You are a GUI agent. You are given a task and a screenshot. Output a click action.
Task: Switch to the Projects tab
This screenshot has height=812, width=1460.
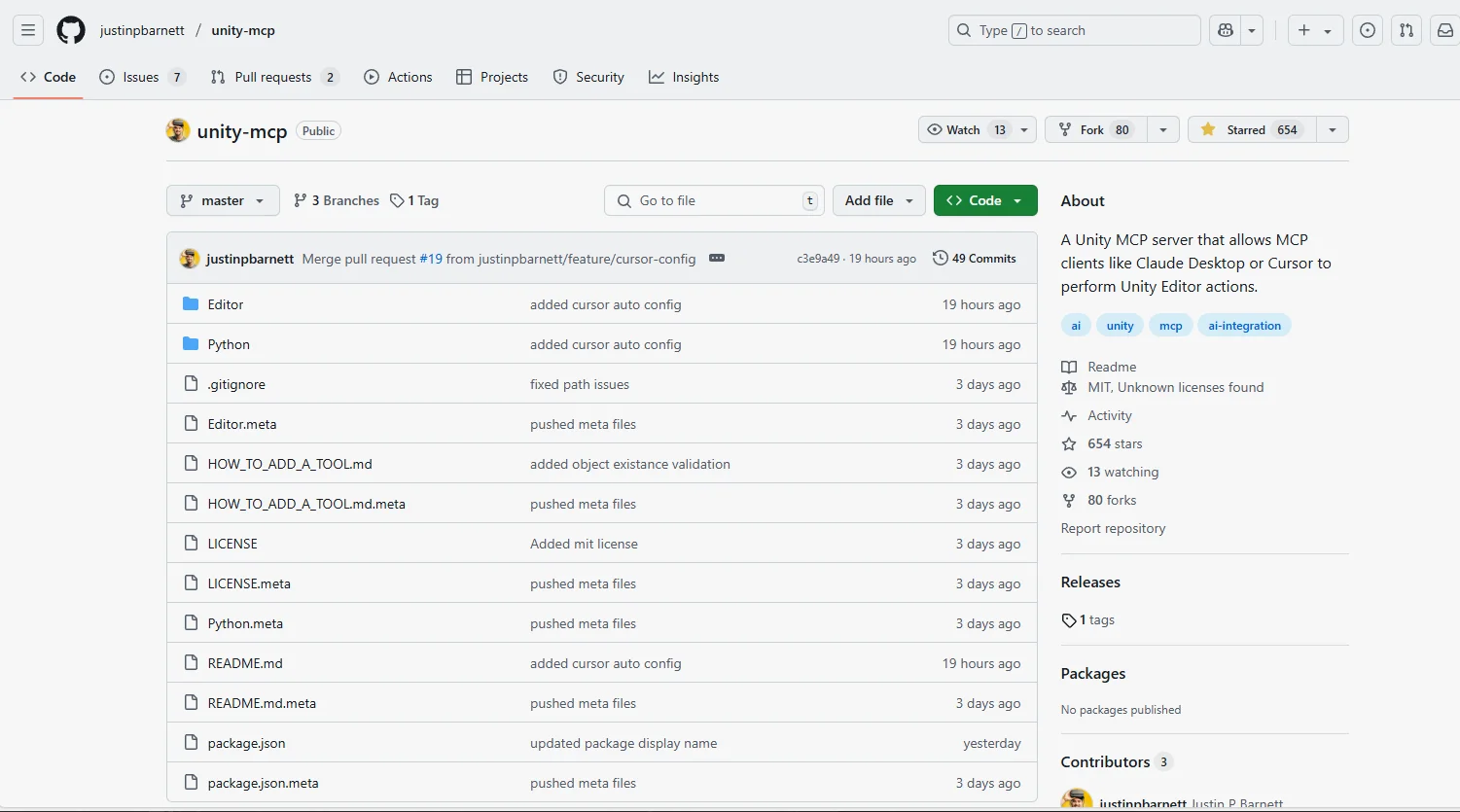click(492, 77)
